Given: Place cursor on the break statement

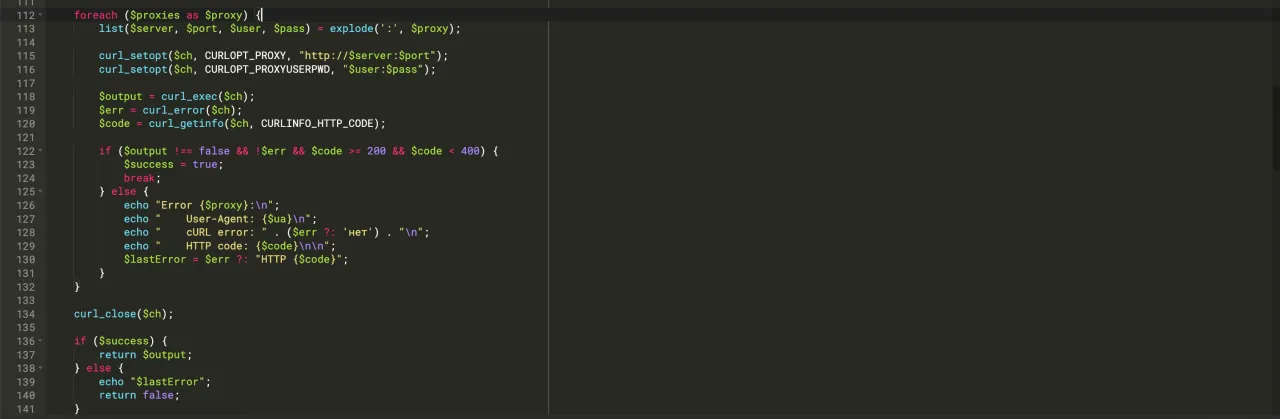Looking at the screenshot, I should (x=140, y=178).
